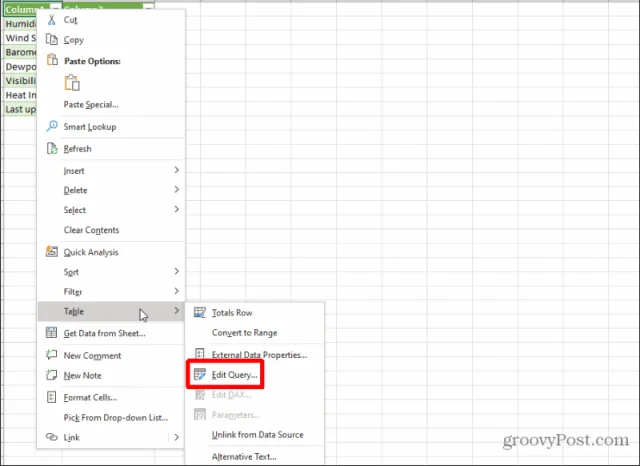The width and height of the screenshot is (640, 466).
Task: Click the greyed Parameters icon
Action: pos(200,415)
